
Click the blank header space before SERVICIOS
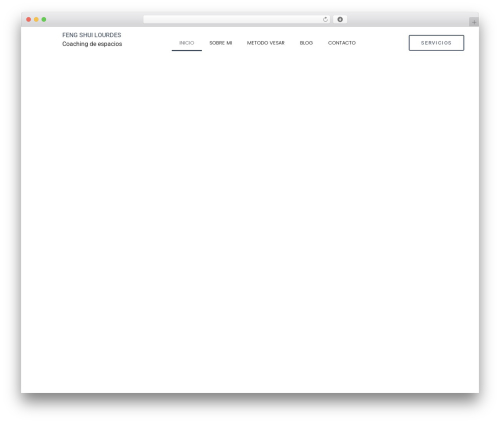[382, 43]
